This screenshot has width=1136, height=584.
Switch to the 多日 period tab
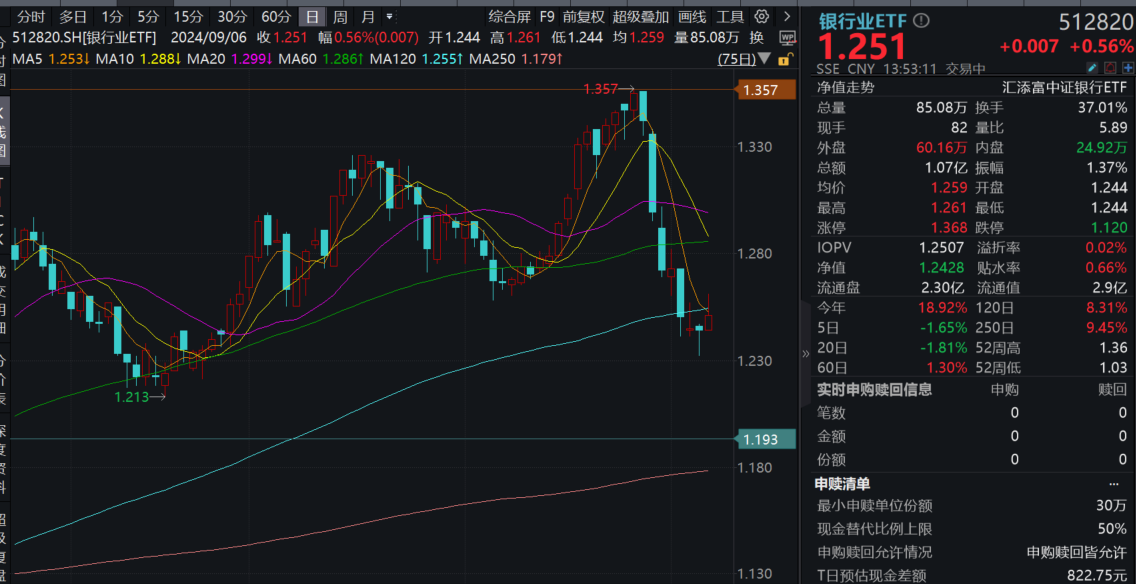72,16
